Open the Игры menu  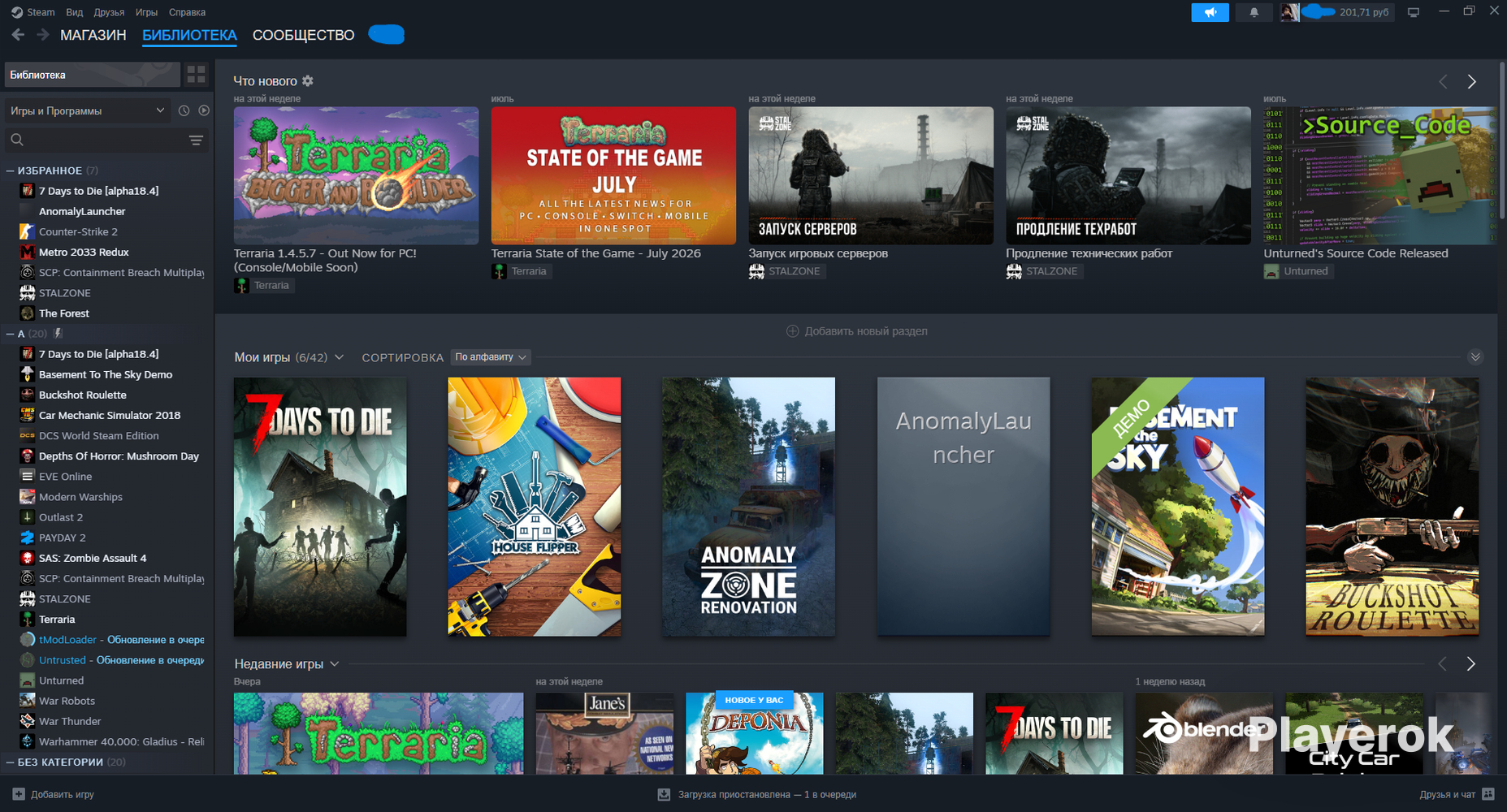[x=146, y=12]
